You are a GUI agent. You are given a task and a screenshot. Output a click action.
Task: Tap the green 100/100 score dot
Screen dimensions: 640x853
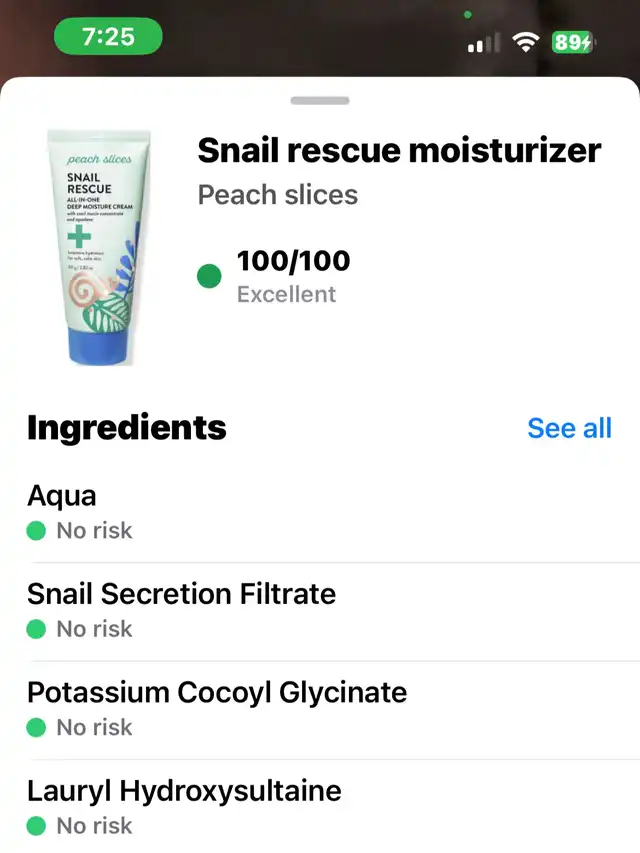(209, 276)
